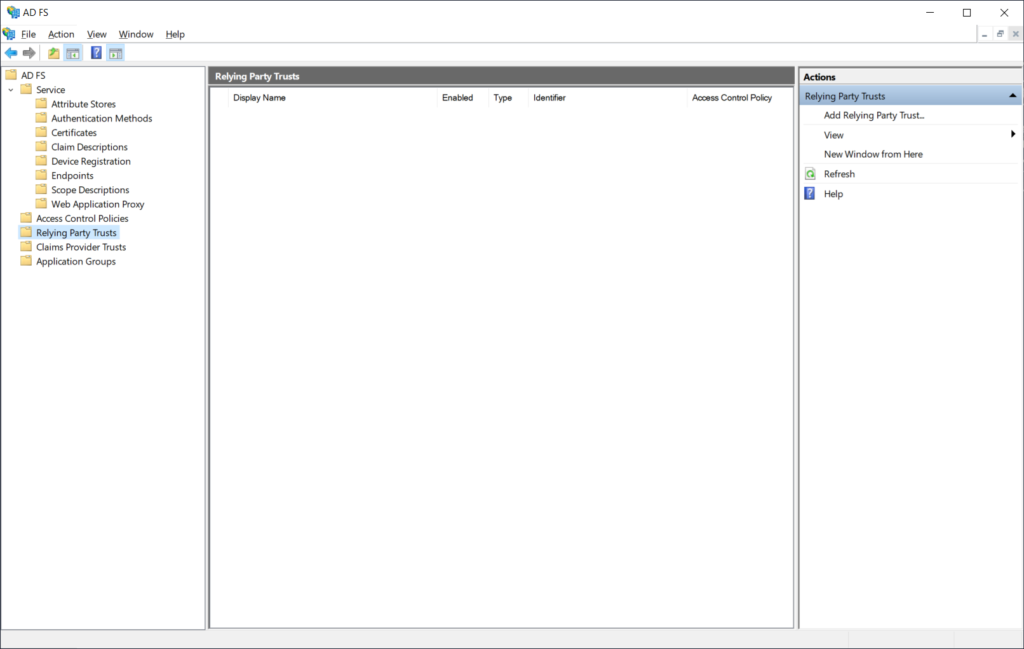The height and width of the screenshot is (649, 1024).
Task: Click the Endpoints folder icon
Action: point(41,175)
